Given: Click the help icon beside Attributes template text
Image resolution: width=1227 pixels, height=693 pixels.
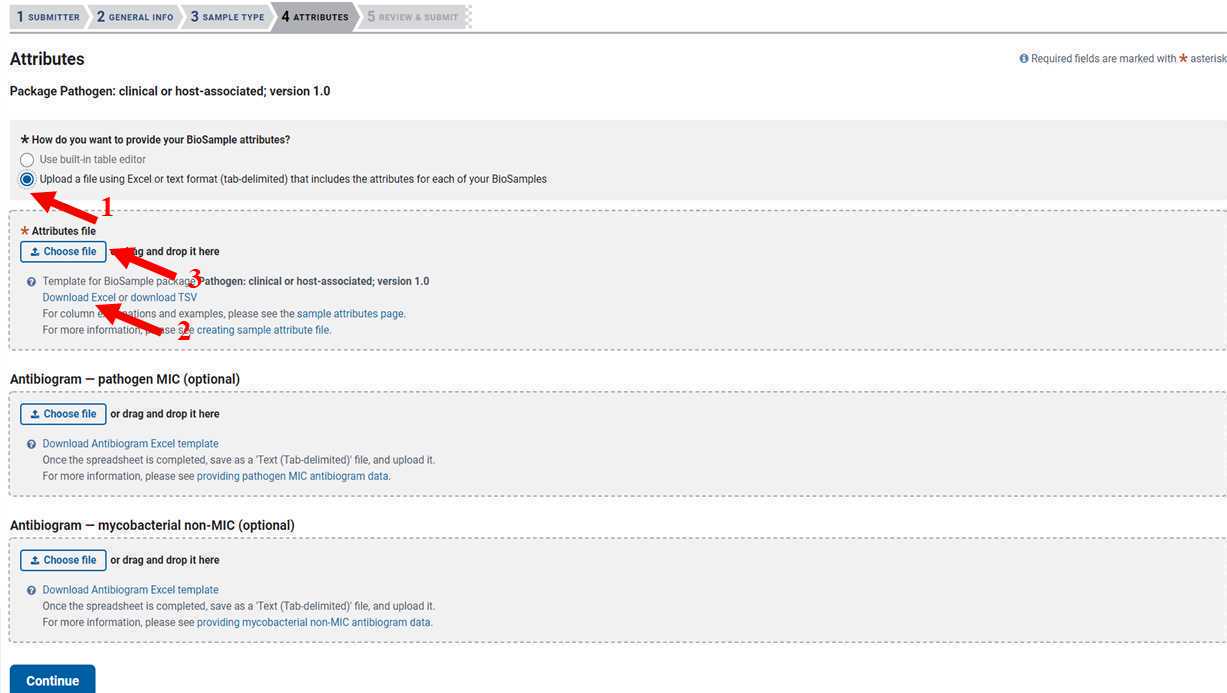Looking at the screenshot, I should [31, 282].
